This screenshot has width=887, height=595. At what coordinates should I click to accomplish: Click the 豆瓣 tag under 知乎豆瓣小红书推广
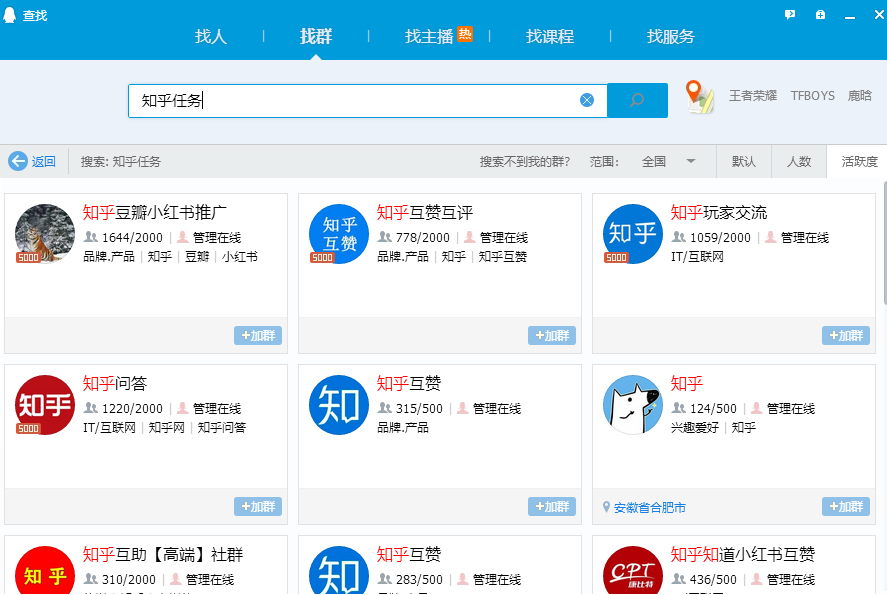(x=197, y=257)
